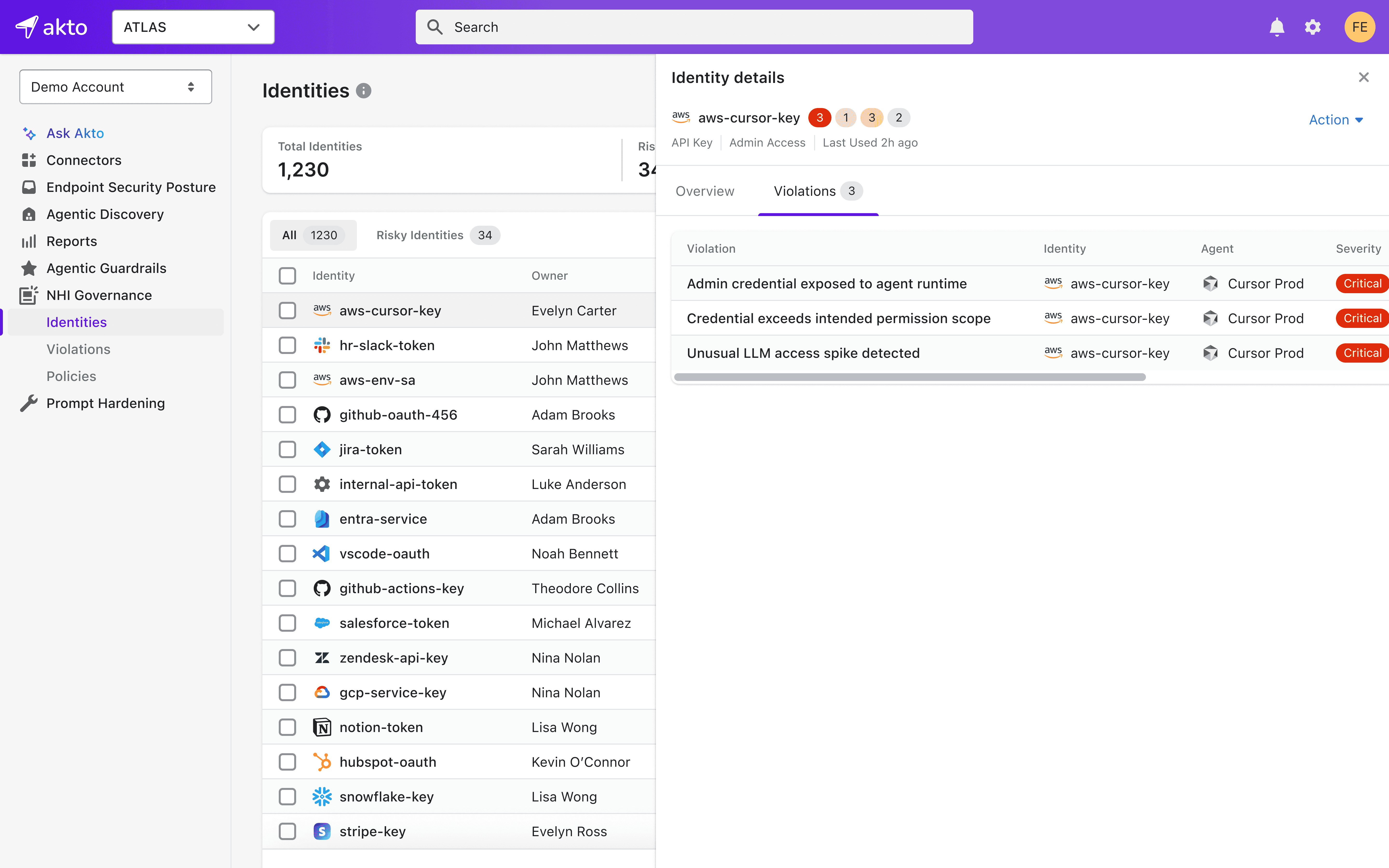The height and width of the screenshot is (868, 1389).
Task: Click the Snowflake icon for snowflake-key
Action: [x=322, y=797]
